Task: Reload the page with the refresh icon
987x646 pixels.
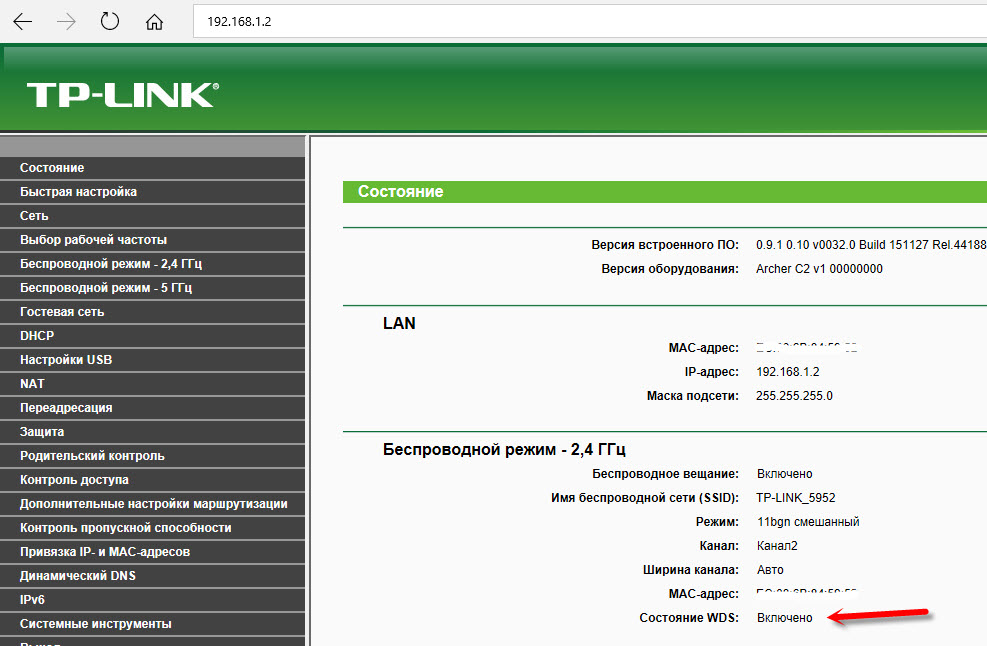Action: point(110,21)
